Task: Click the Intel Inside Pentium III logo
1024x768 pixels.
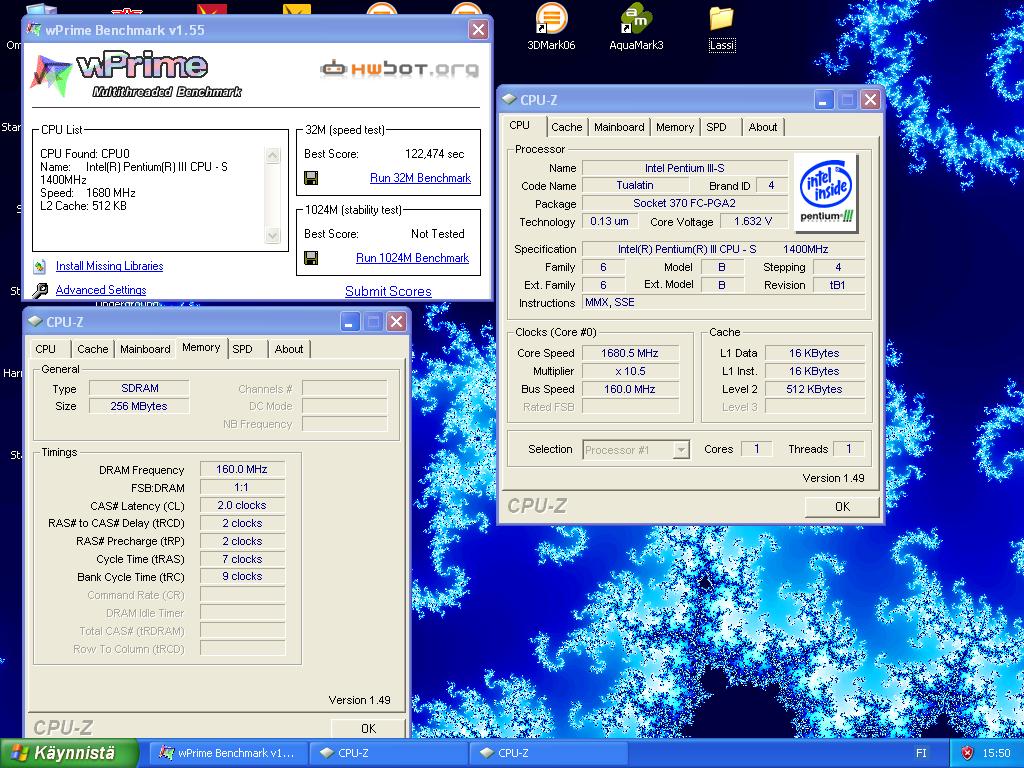Action: [x=826, y=193]
